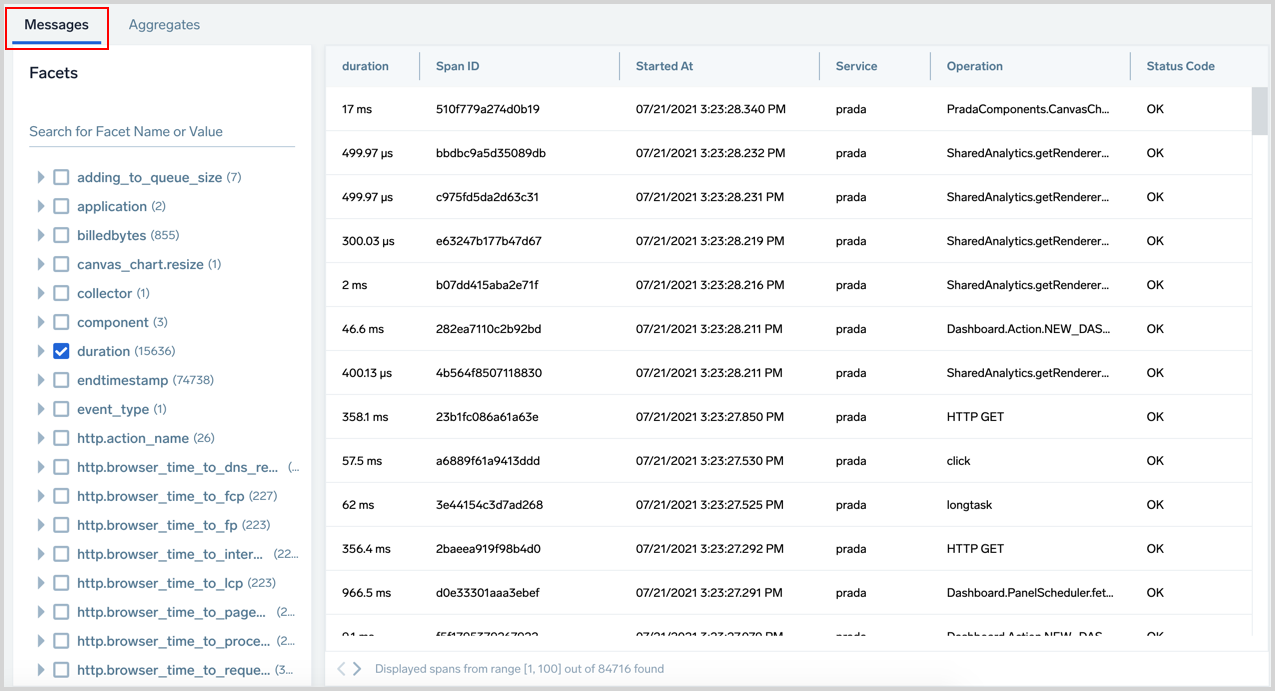Switch to the Aggregates tab

(164, 25)
